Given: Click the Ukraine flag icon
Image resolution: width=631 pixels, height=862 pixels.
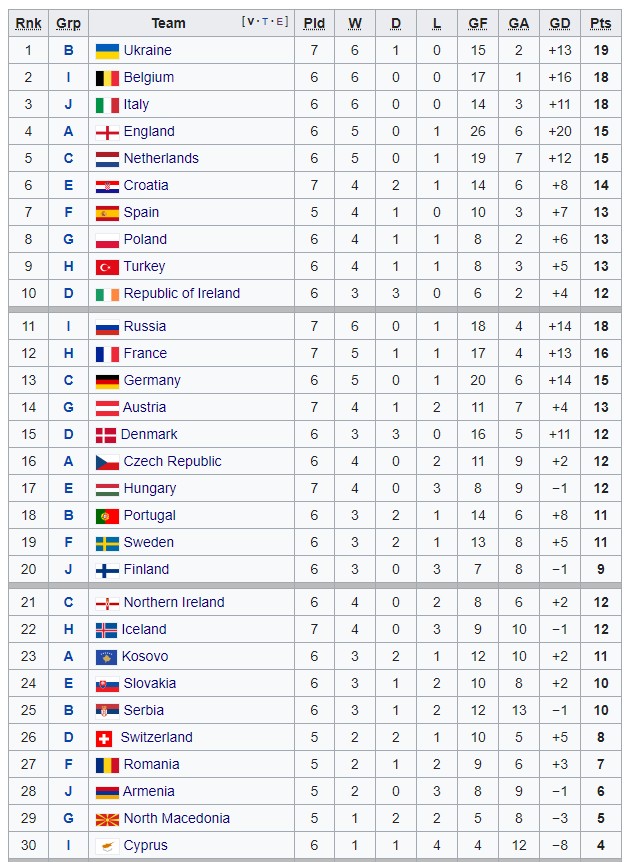Looking at the screenshot, I should 107,50.
